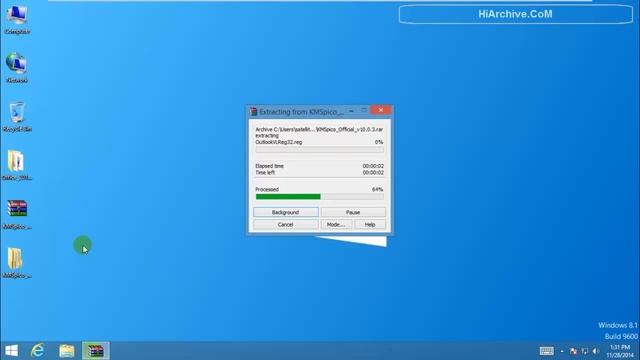640x360 pixels.
Task: Open Help in the extraction dialog
Action: point(370,224)
